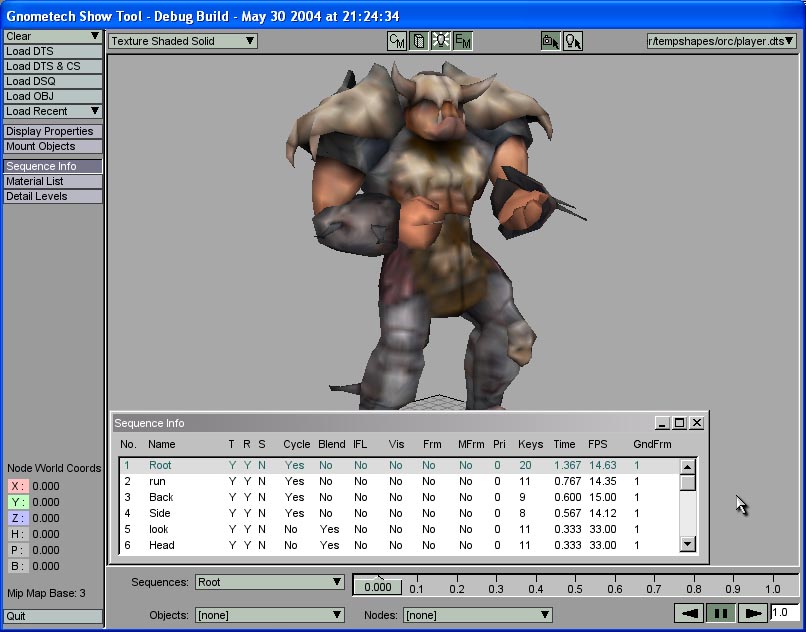Toggle the Sequence Info sidebar entry
806x632 pixels.
point(53,166)
